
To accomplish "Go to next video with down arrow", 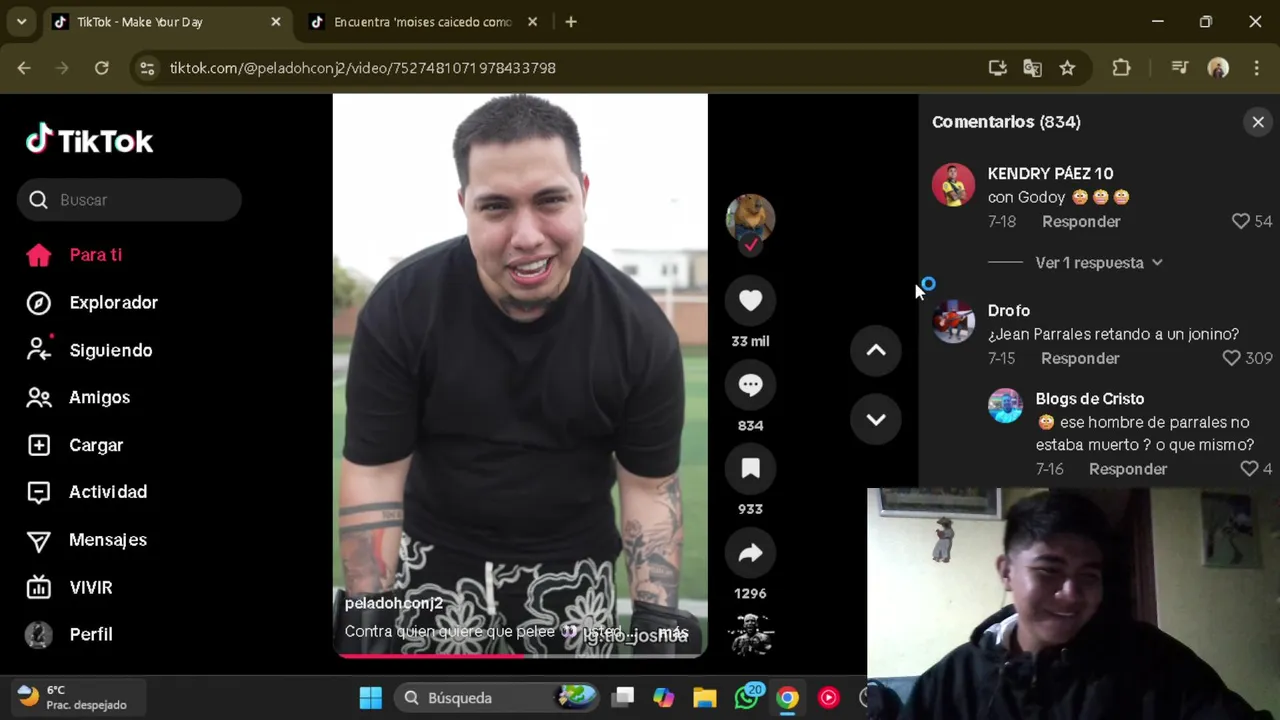I will tap(876, 420).
